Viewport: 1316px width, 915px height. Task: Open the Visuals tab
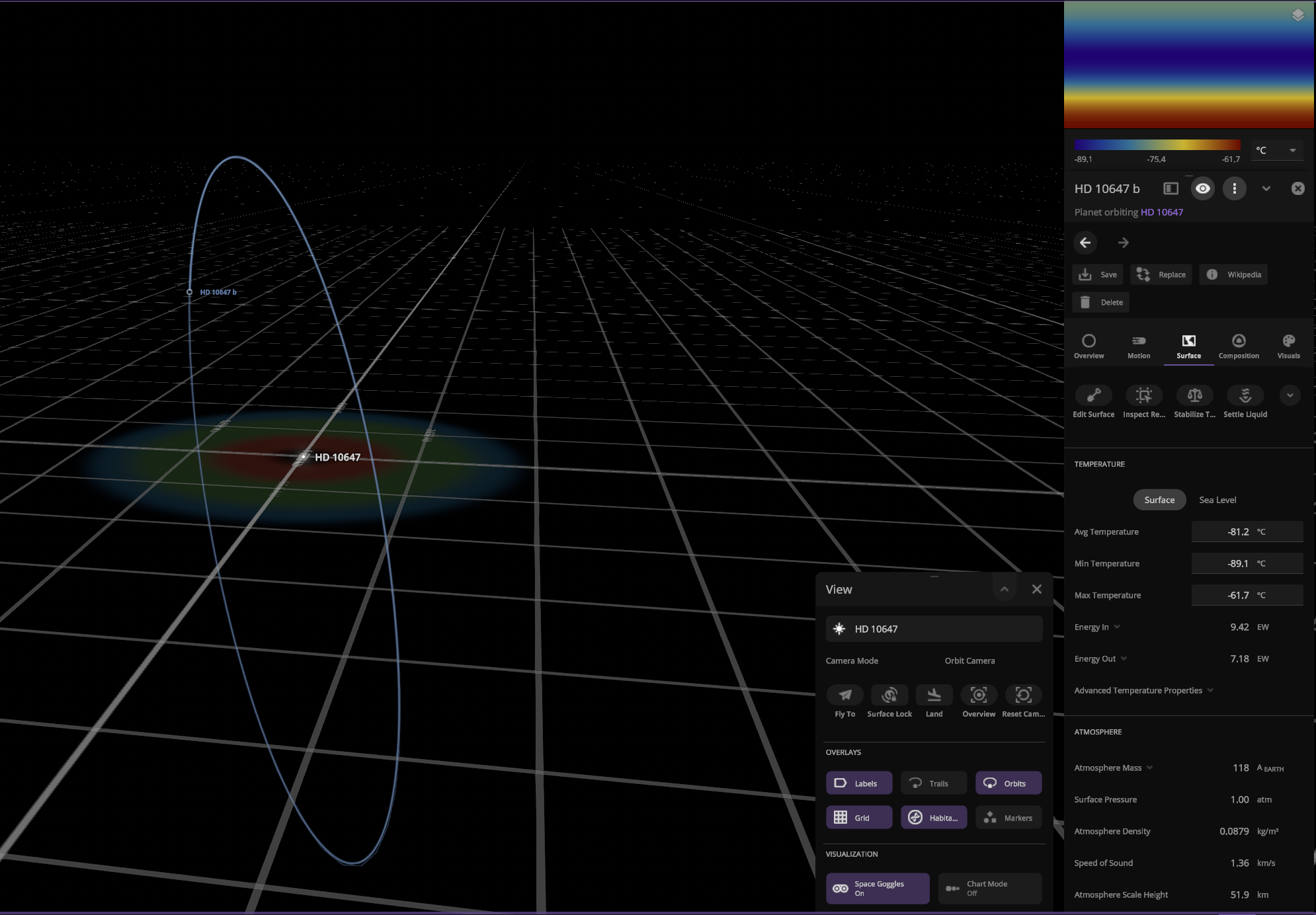1288,346
